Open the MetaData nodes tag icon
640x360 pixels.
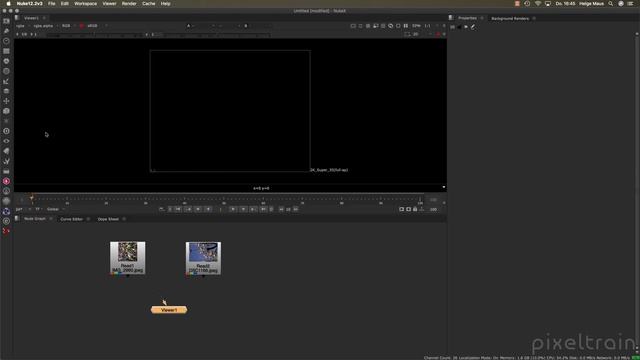(6, 151)
